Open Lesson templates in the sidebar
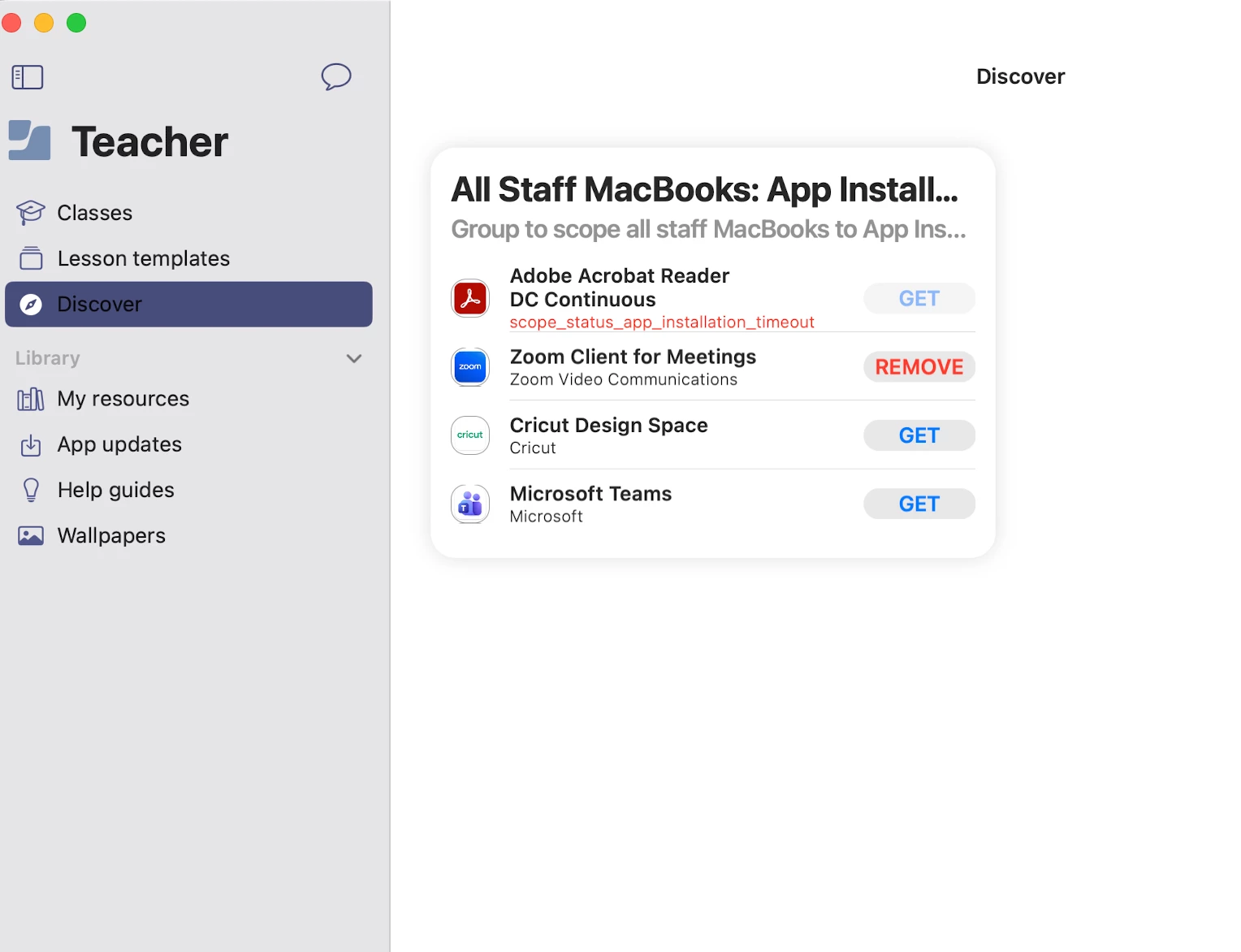This screenshot has width=1241, height=952. 188,258
